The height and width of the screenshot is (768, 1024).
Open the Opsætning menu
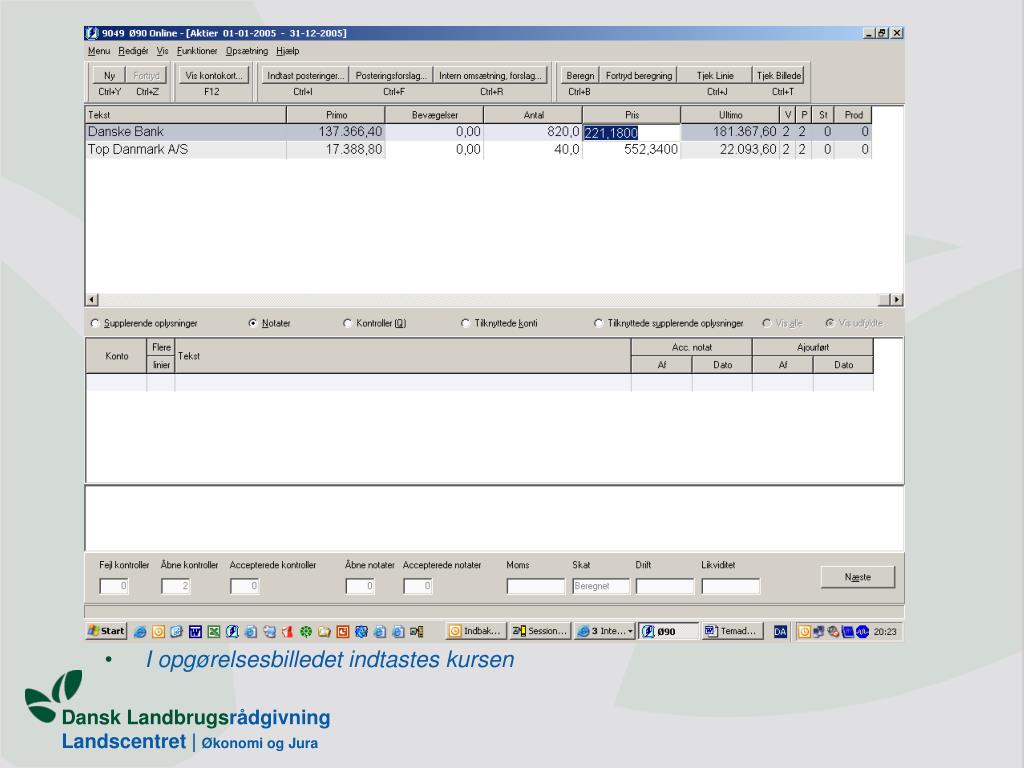click(246, 51)
